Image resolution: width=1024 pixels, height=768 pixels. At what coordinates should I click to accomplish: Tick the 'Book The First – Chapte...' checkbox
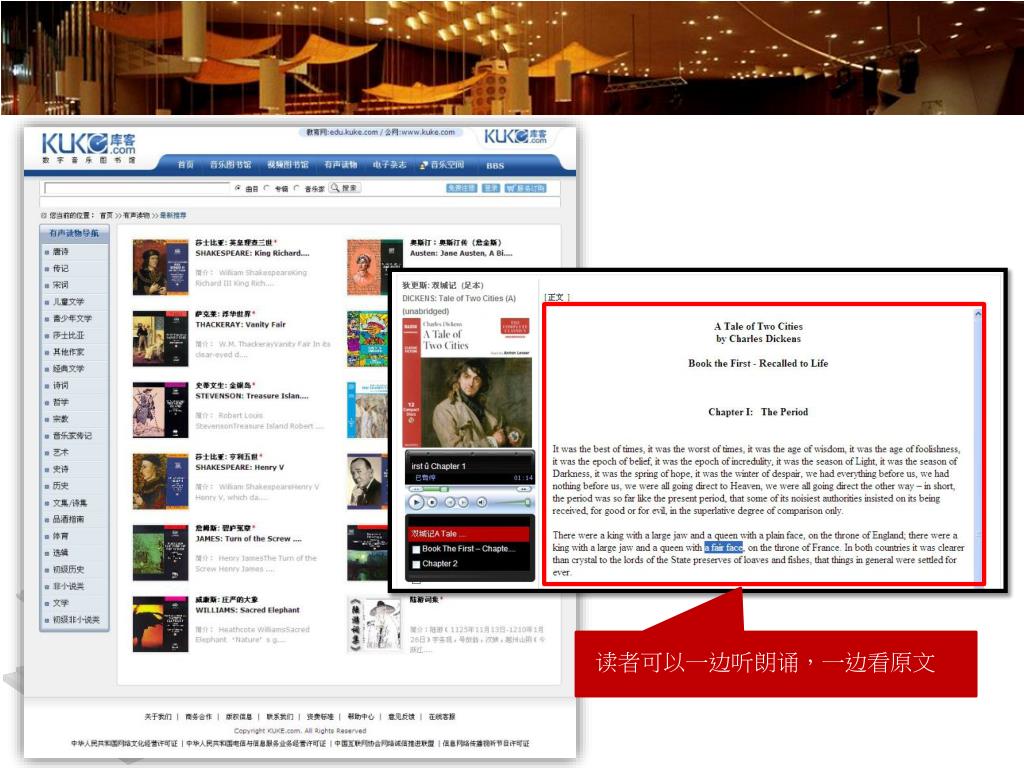click(x=416, y=549)
